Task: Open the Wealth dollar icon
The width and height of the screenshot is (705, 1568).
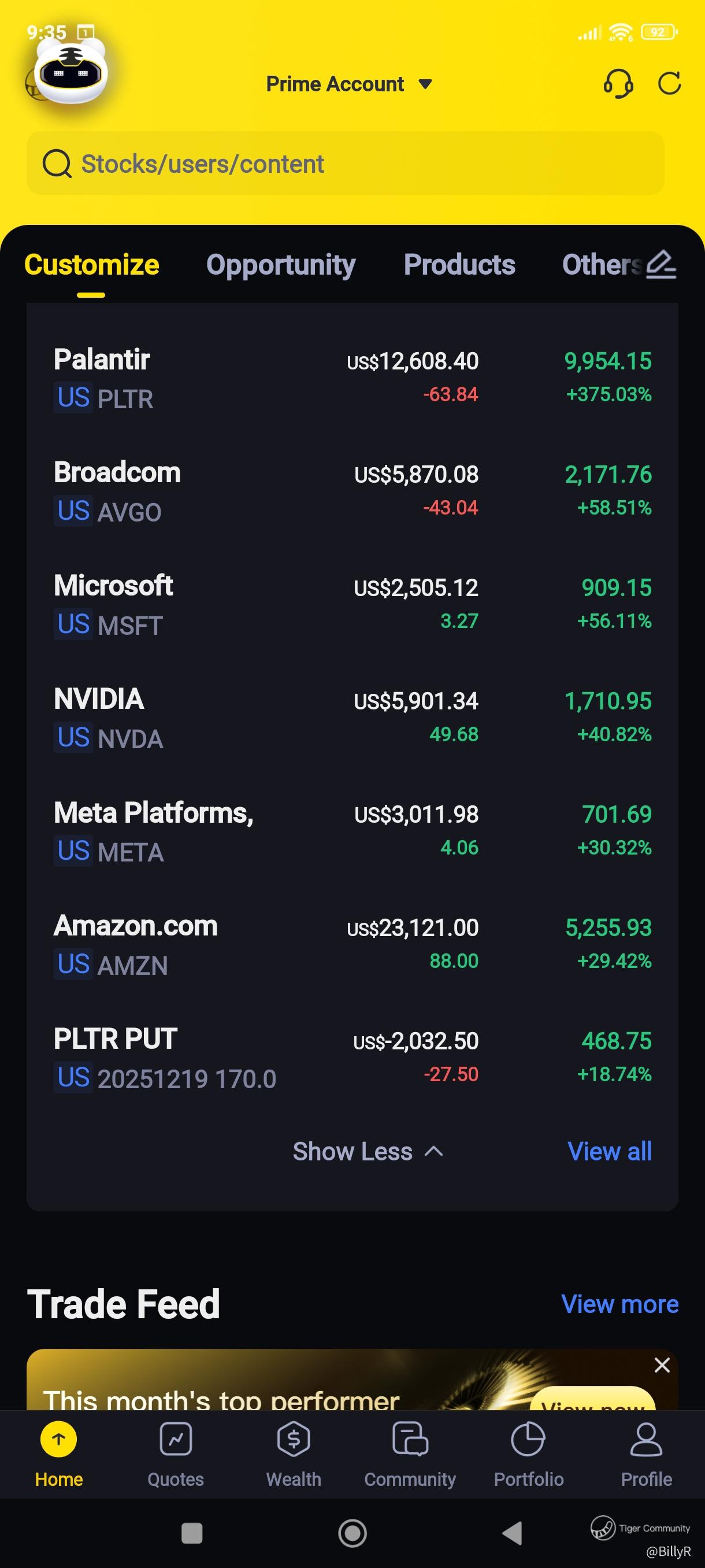Action: [294, 1440]
